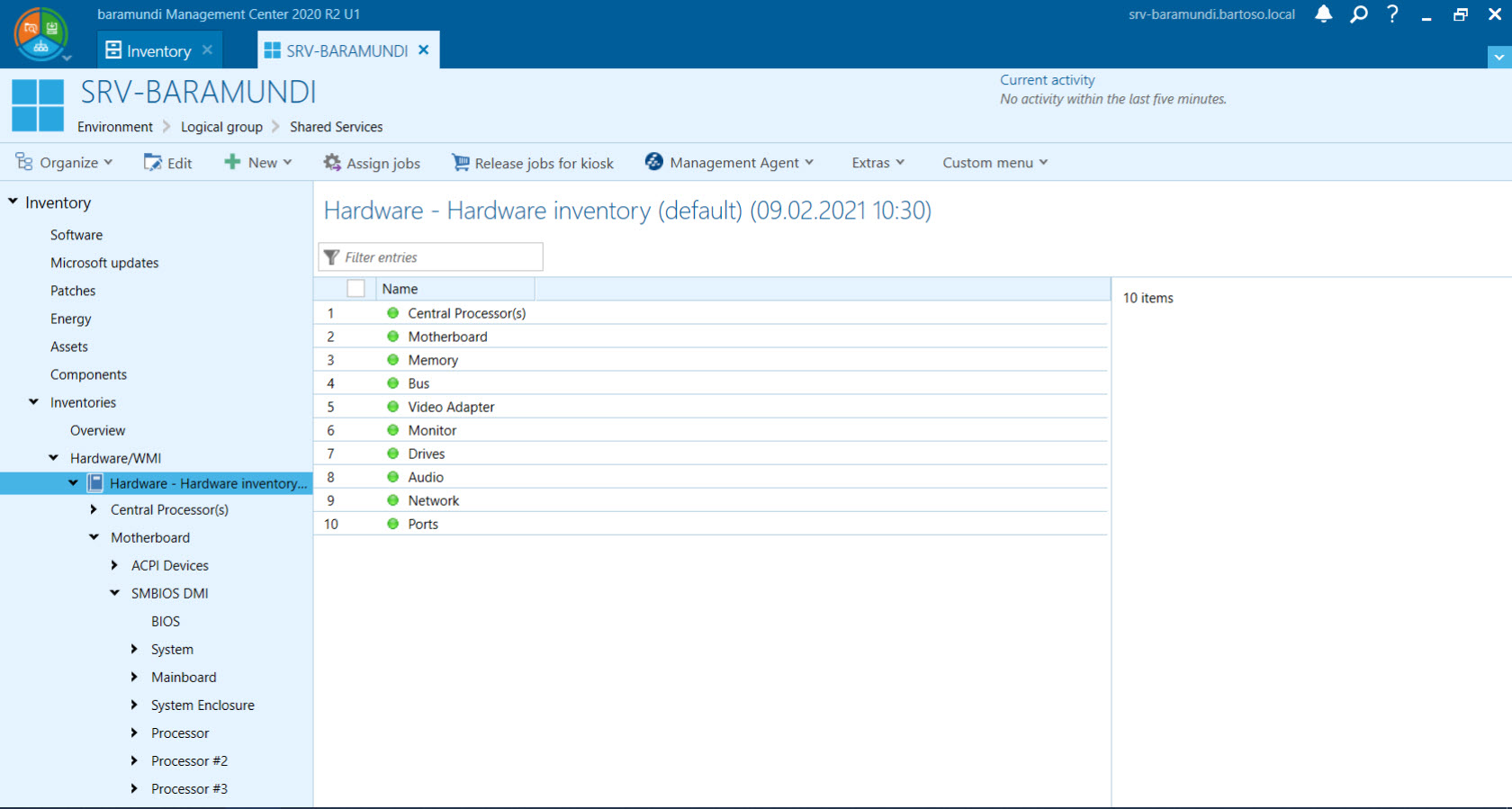Toggle the select-all checkbox in the Name header
This screenshot has width=1512, height=809.
point(356,288)
